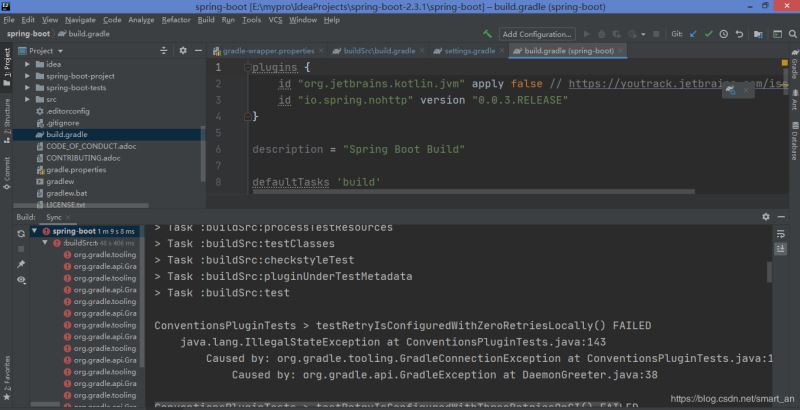Collapse the spring-boot node in Build tree

[x=33, y=231]
